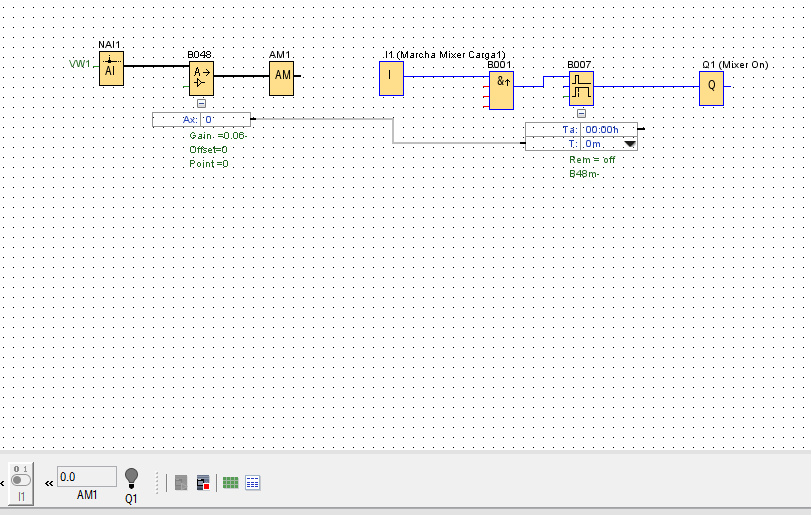Select the AM1 analog flag block

pyautogui.click(x=282, y=76)
